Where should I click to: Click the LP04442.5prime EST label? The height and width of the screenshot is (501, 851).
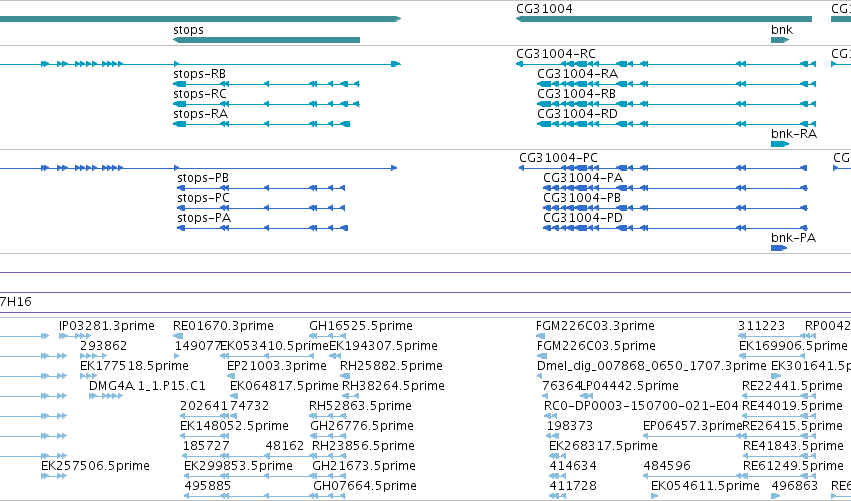(630, 386)
